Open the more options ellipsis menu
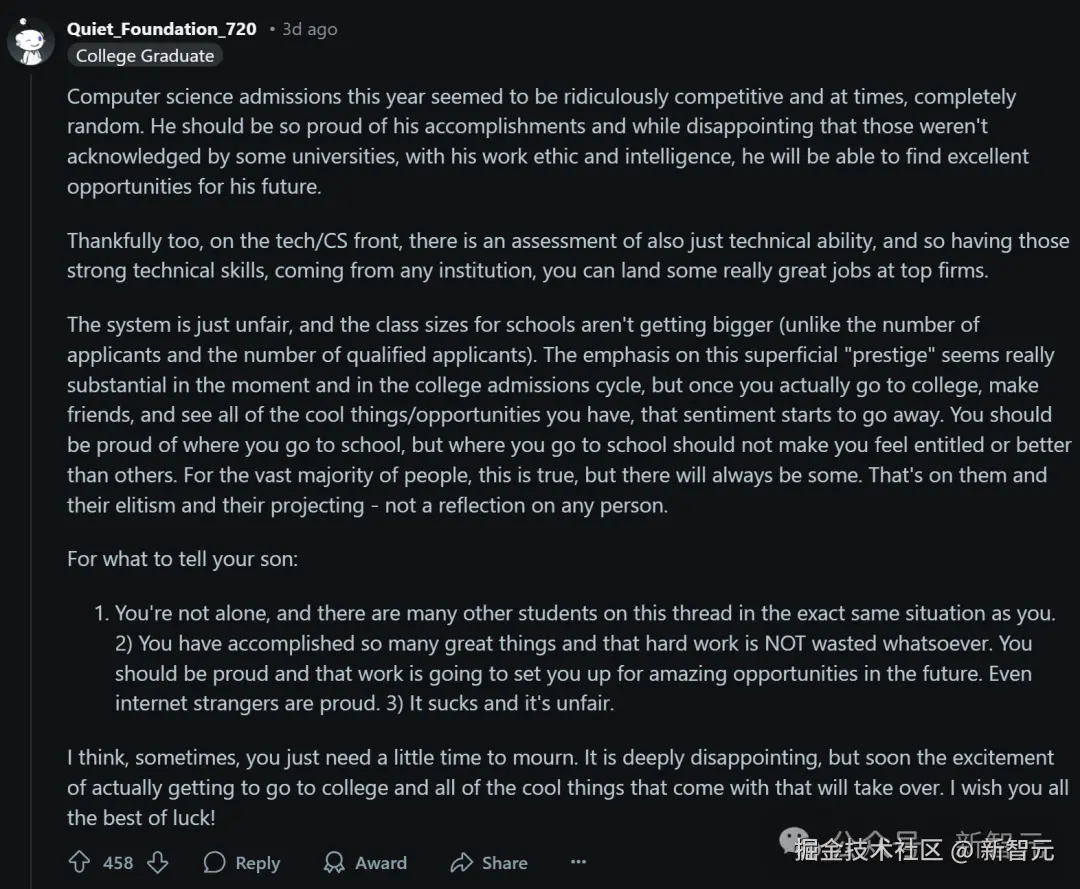Screen dimensions: 1080x889 tap(578, 862)
